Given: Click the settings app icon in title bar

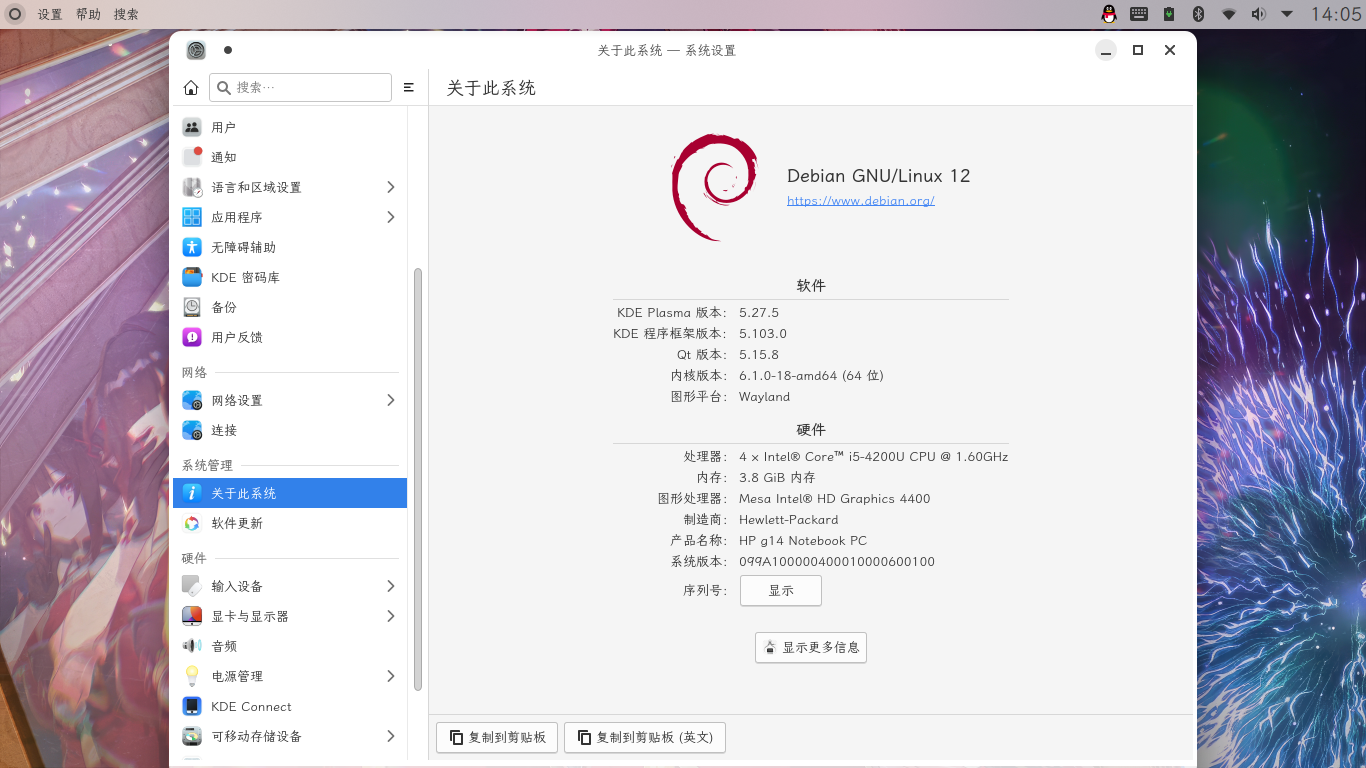Looking at the screenshot, I should [196, 50].
